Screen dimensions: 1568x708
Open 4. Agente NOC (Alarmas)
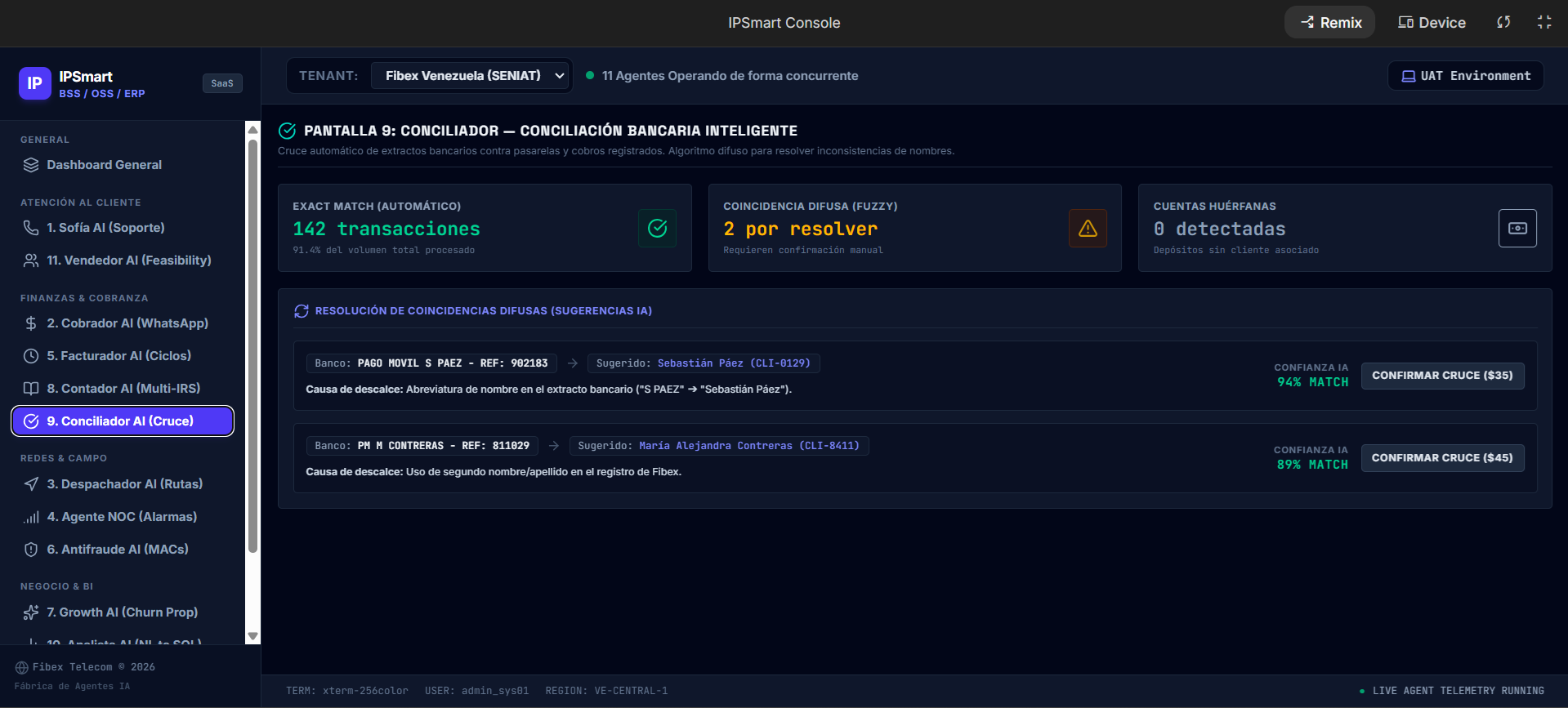pyautogui.click(x=123, y=517)
